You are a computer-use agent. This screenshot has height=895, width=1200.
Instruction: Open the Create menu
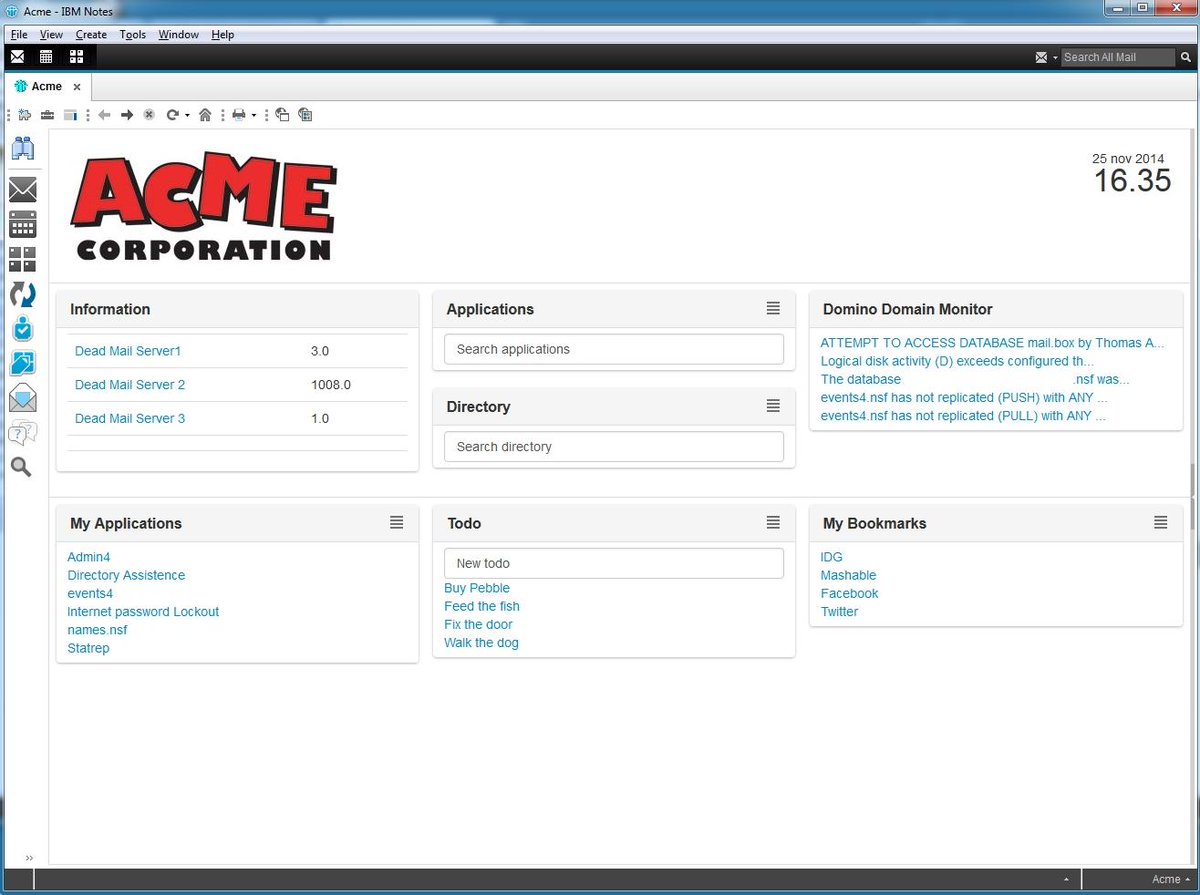pyautogui.click(x=91, y=34)
